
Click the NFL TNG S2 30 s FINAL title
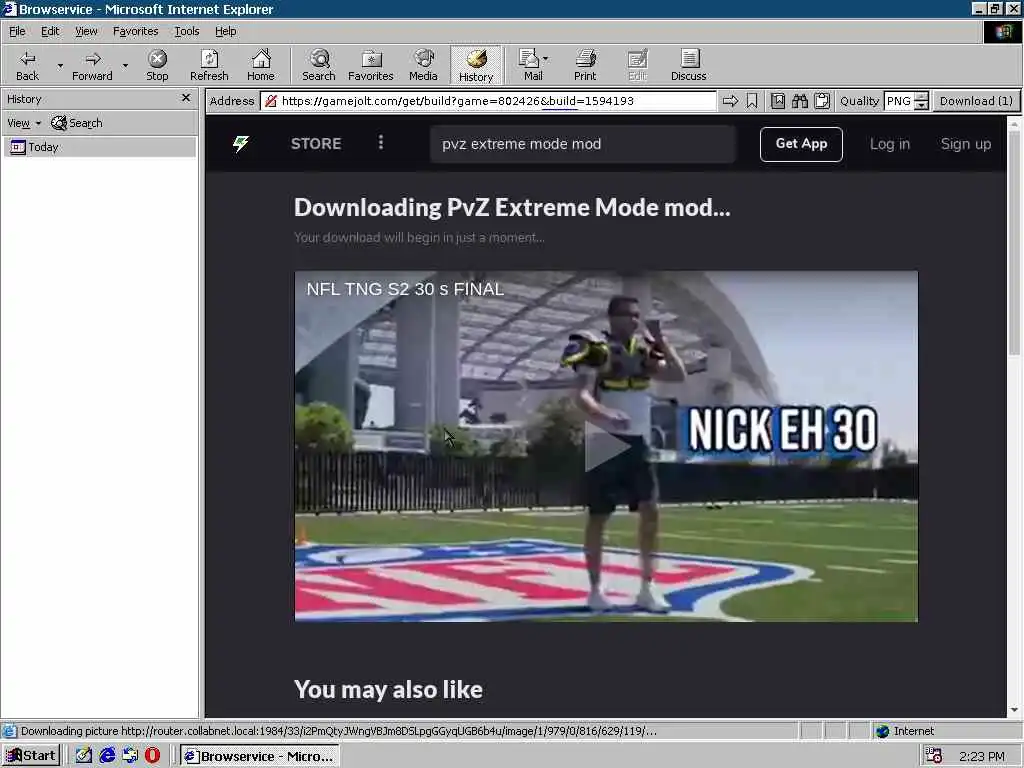[405, 289]
